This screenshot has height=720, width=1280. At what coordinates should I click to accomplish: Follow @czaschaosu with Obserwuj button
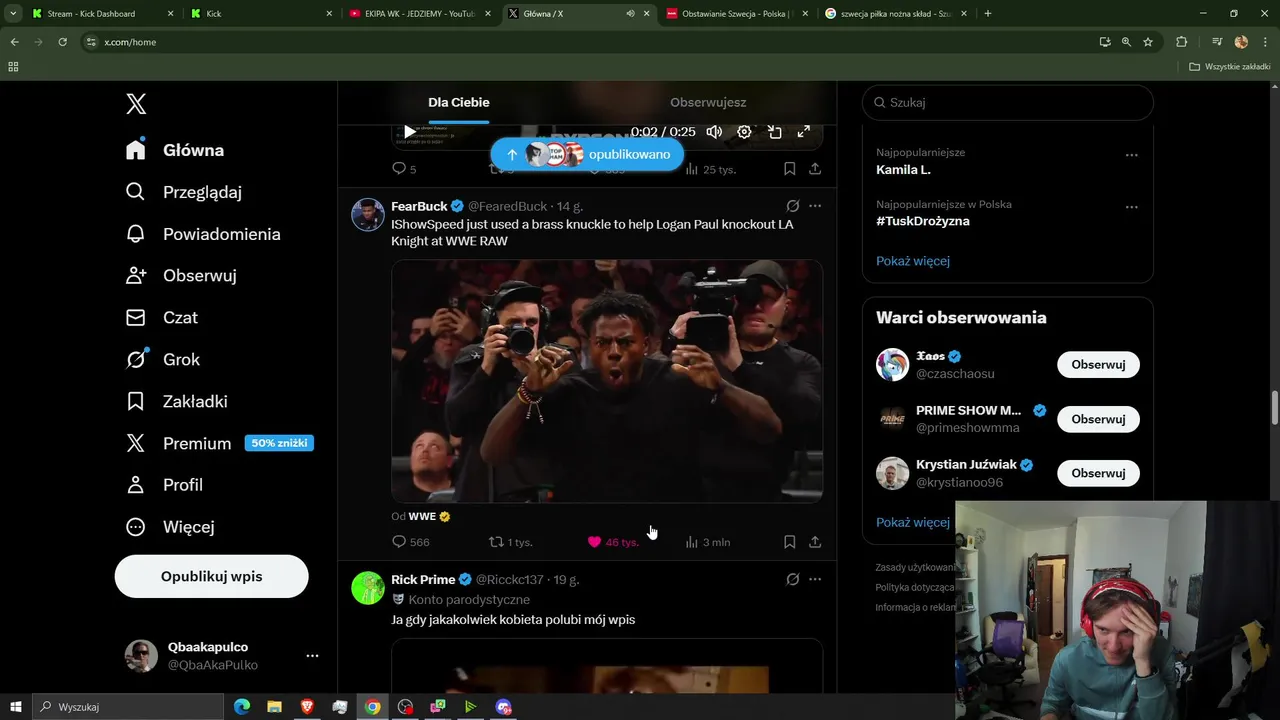[1098, 365]
